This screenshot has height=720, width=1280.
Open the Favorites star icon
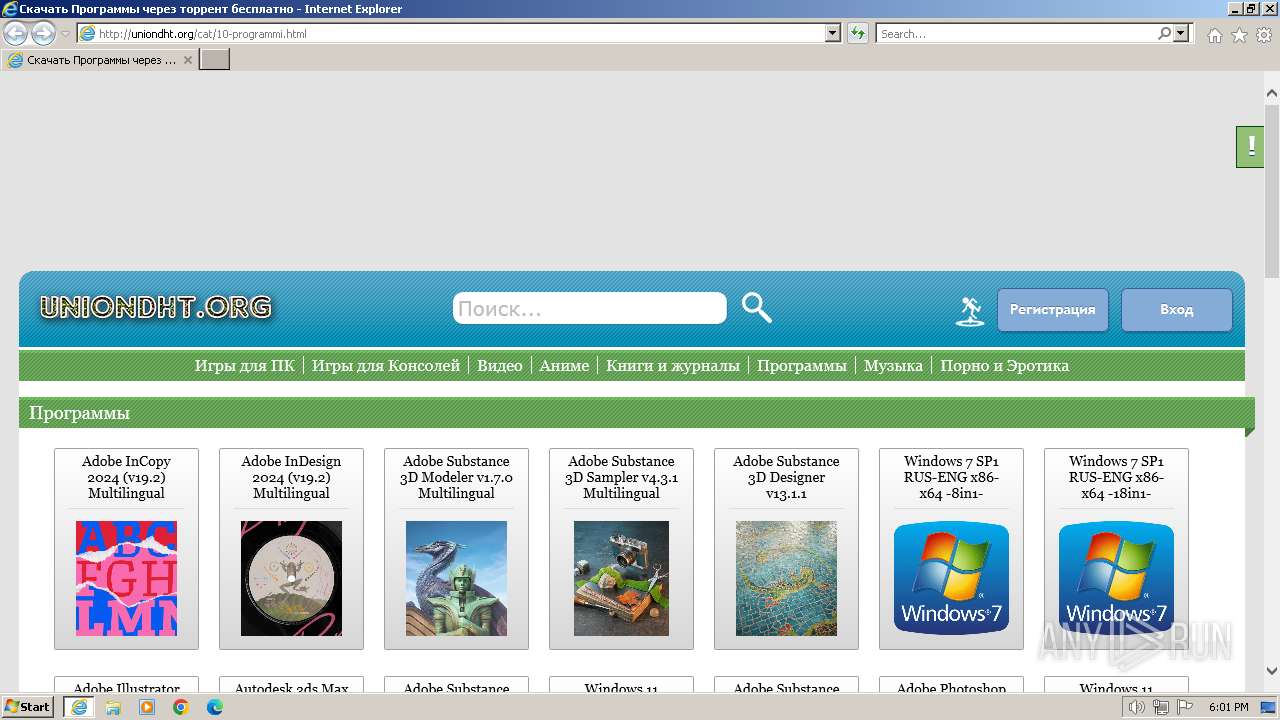[1239, 34]
